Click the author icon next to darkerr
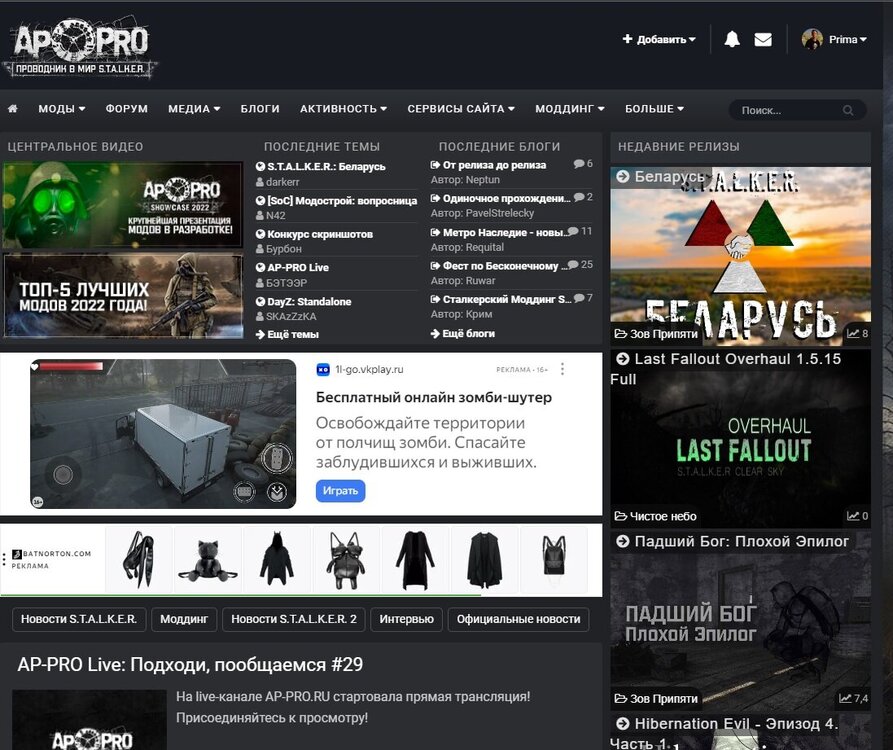This screenshot has width=893, height=750. [x=260, y=182]
